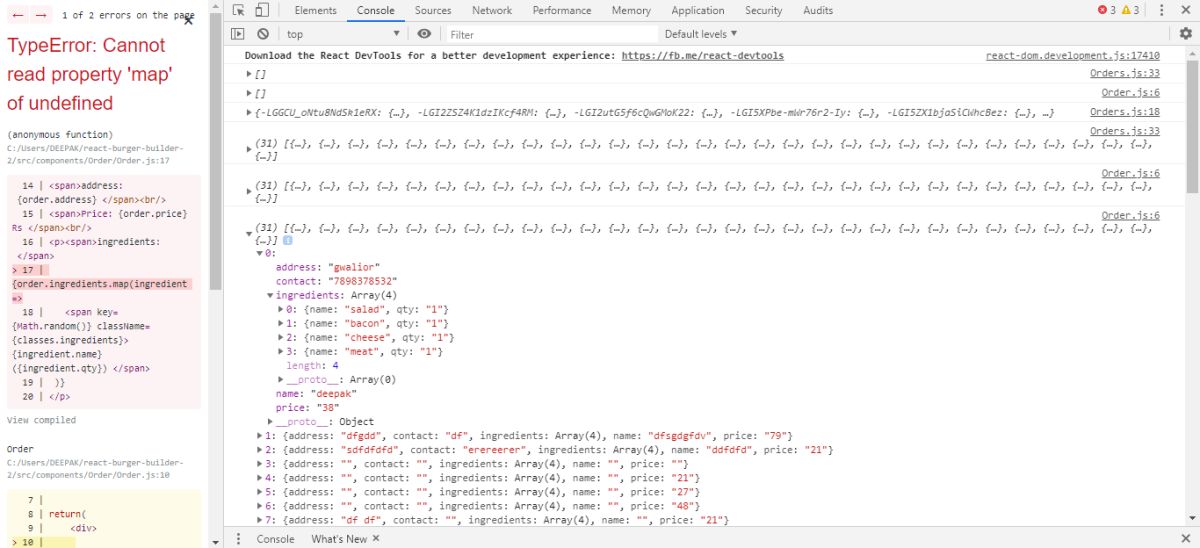1200x548 pixels.
Task: Activate the inspect element picker icon
Action: point(238,10)
